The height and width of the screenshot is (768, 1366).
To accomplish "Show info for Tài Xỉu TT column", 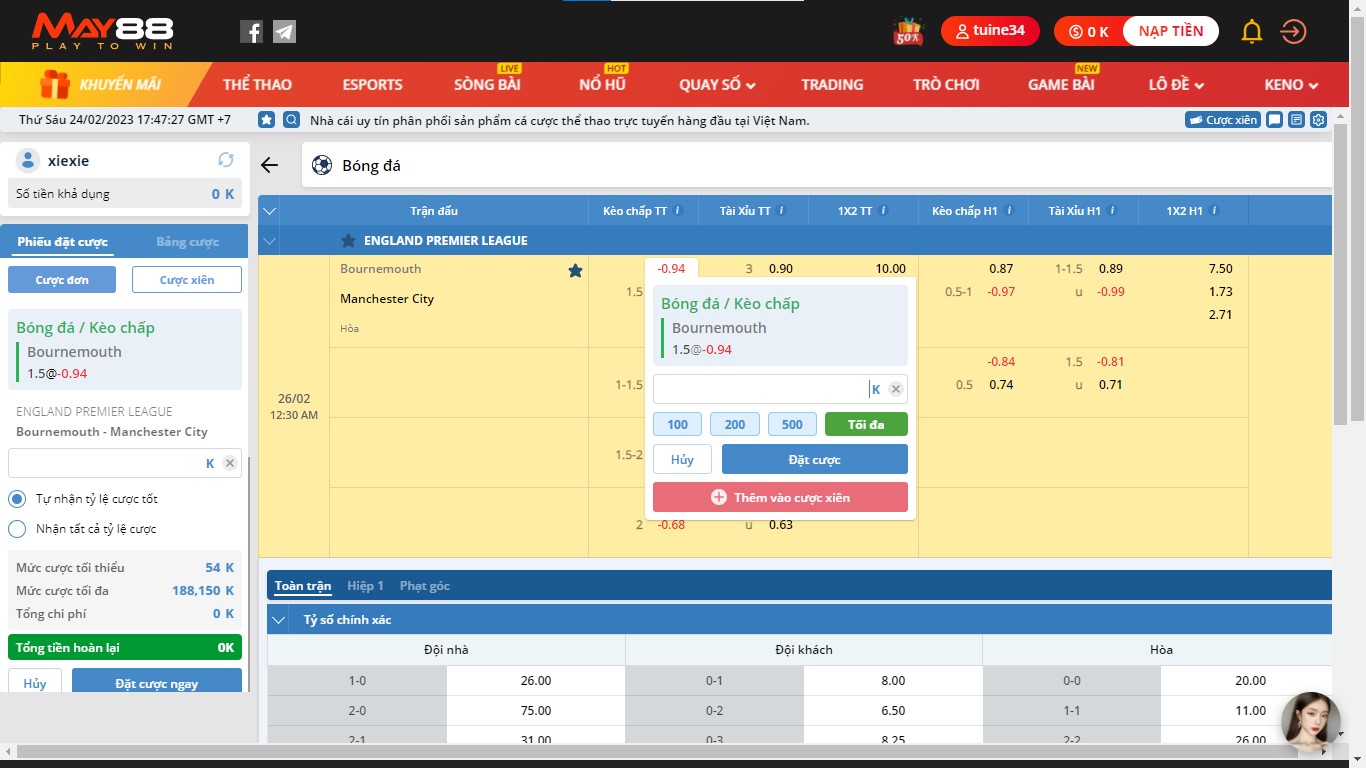I will (782, 211).
